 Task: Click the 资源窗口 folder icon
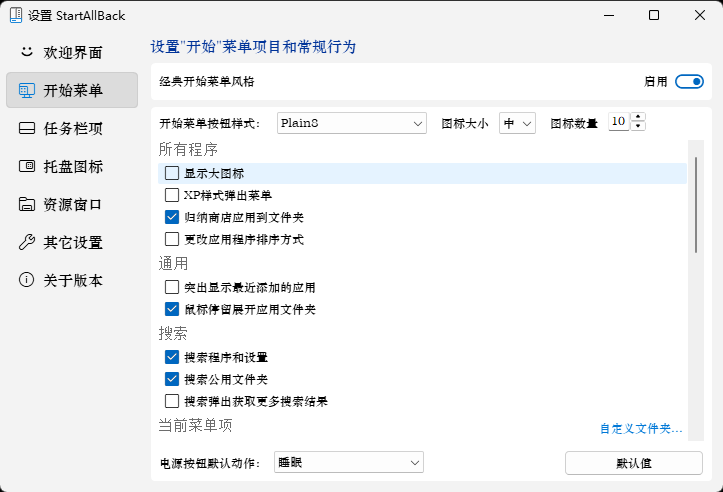tap(26, 204)
